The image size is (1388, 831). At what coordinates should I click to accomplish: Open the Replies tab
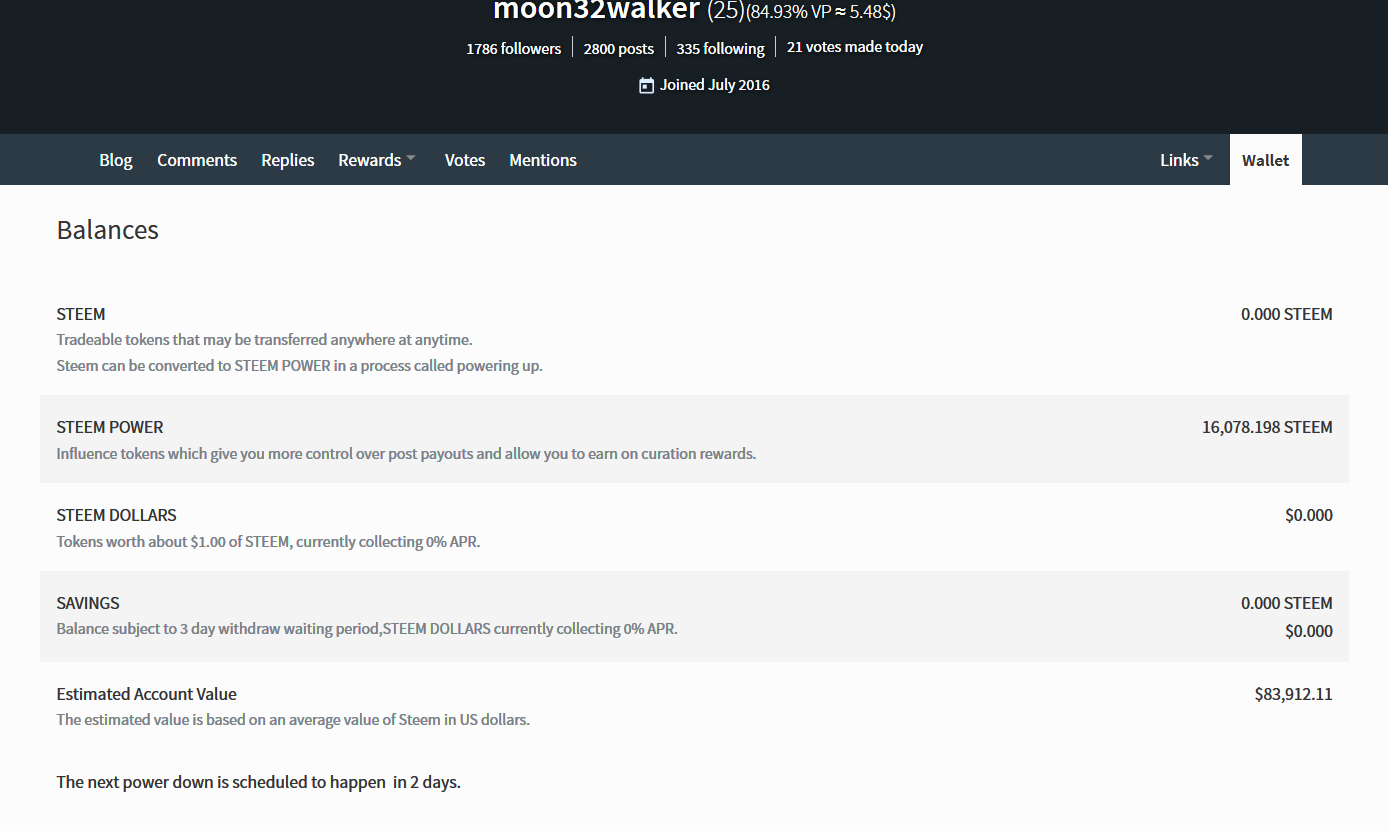(x=288, y=160)
